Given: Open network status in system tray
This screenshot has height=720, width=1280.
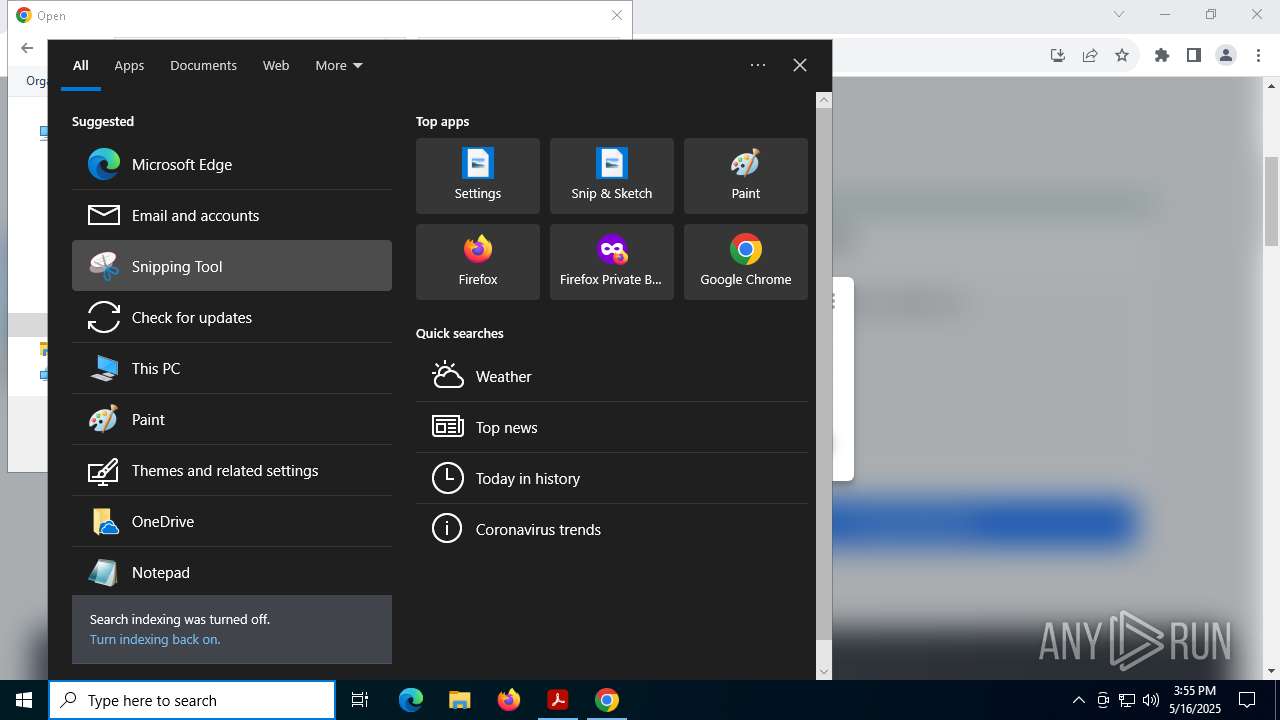Looking at the screenshot, I should pyautogui.click(x=1127, y=700).
